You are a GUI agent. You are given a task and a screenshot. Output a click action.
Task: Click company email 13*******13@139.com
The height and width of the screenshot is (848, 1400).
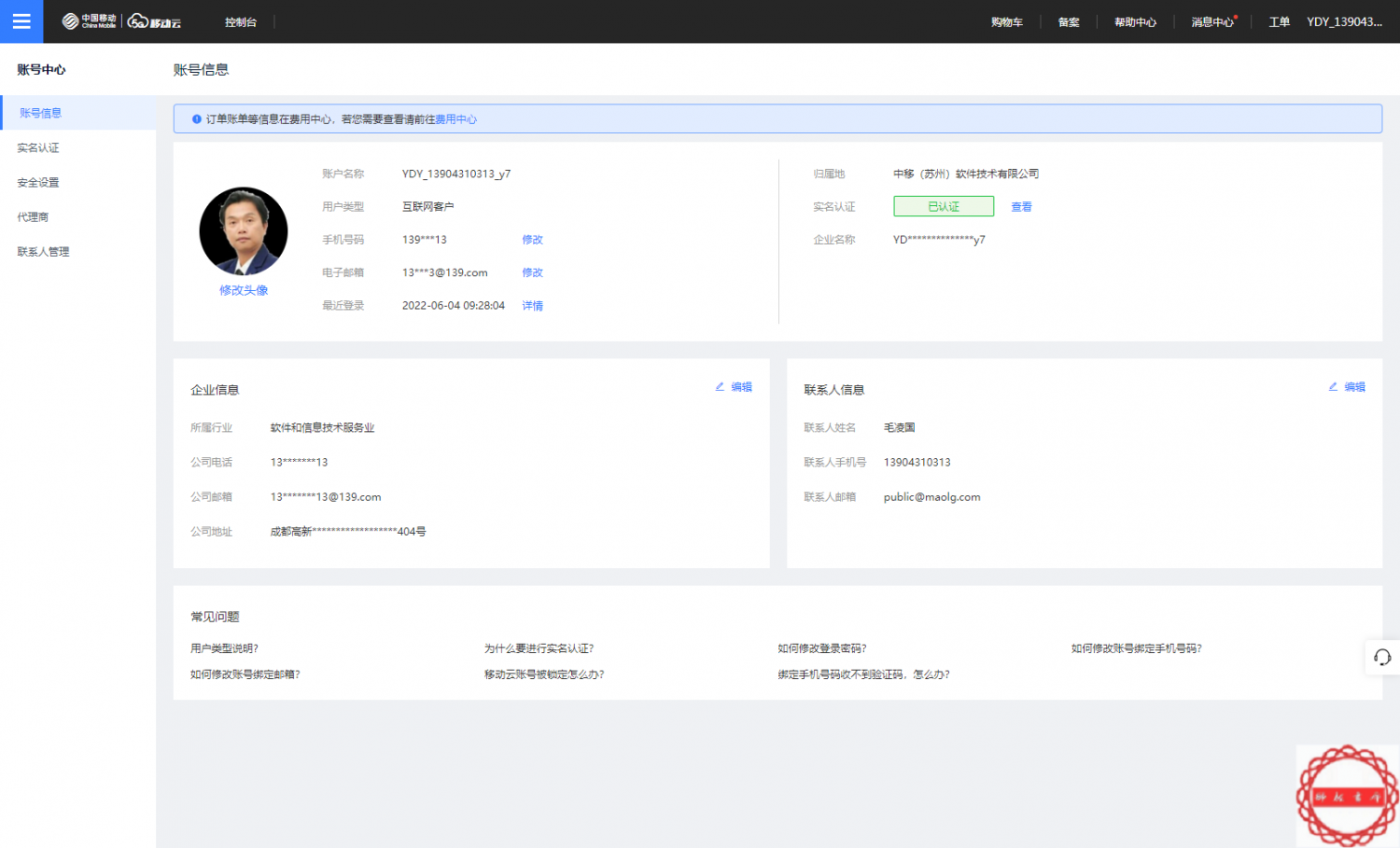326,497
